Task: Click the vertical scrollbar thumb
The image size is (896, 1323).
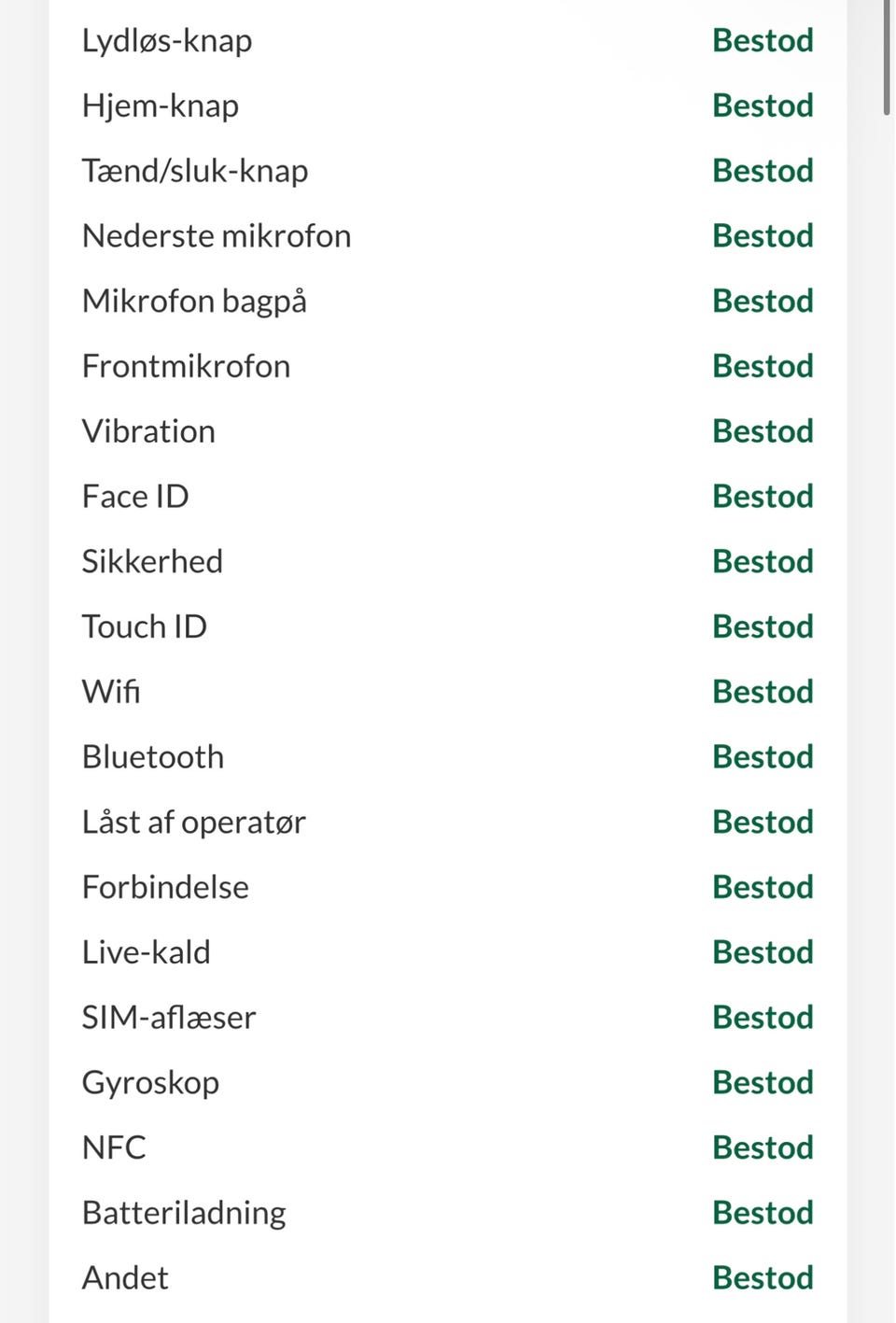Action: pos(887,56)
